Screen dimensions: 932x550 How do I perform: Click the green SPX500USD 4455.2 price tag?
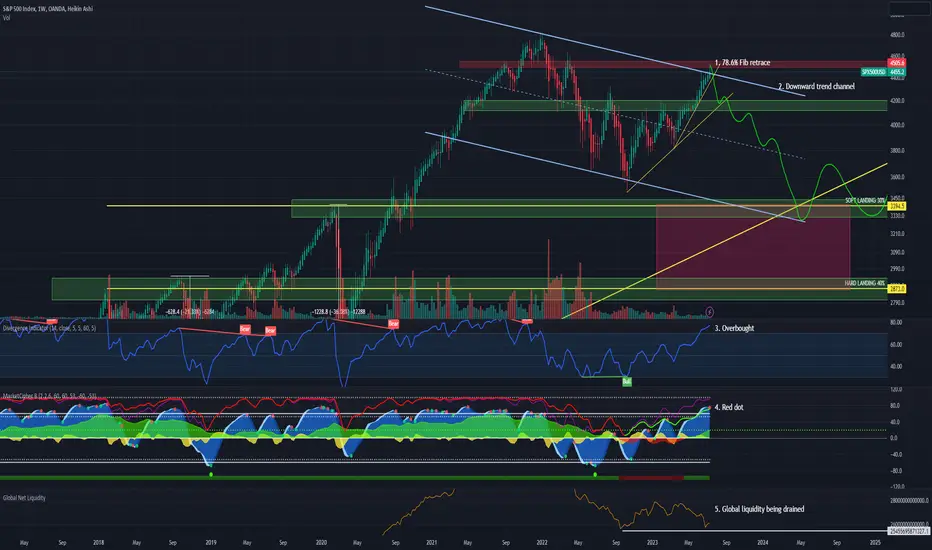point(883,72)
